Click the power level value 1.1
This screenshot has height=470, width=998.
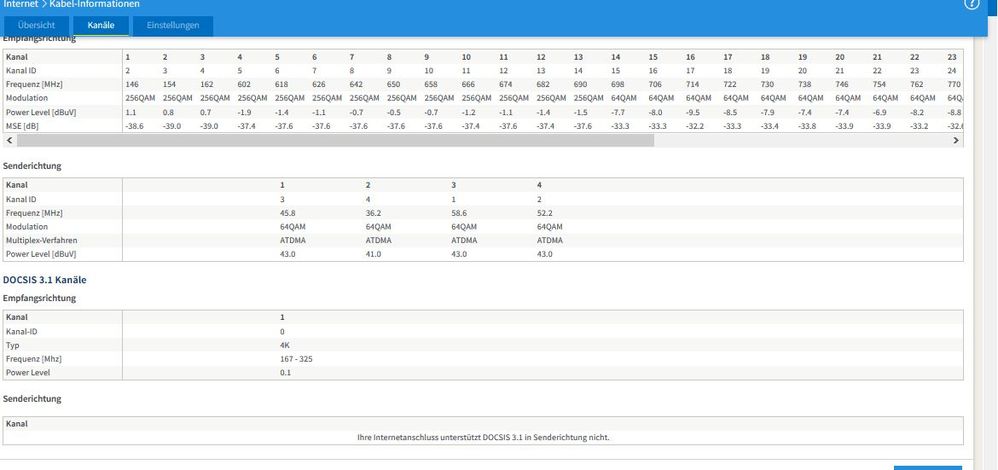click(130, 112)
